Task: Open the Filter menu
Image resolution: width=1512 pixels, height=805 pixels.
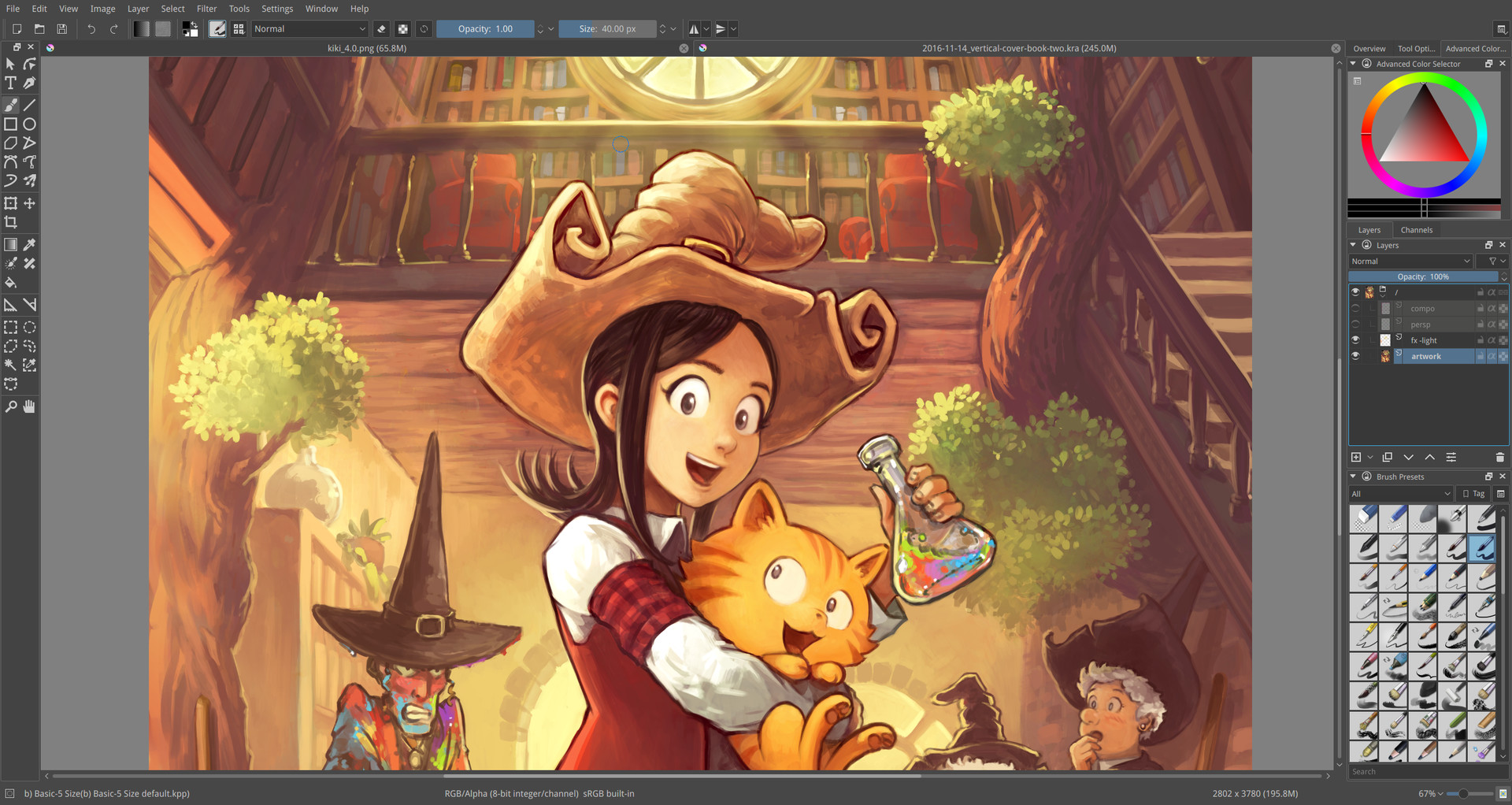Action: point(206,9)
